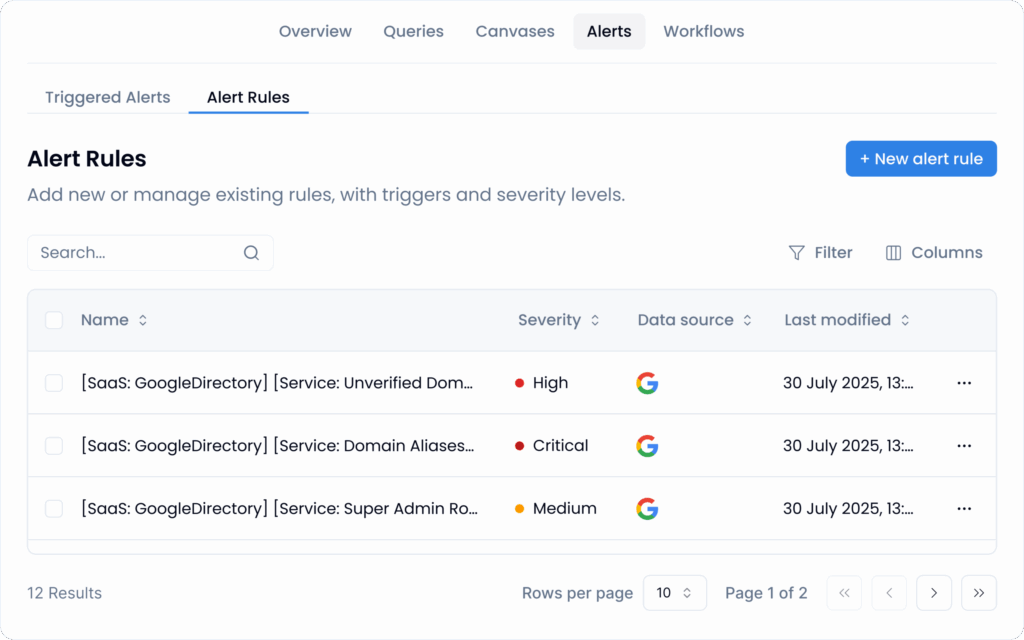Viewport: 1024px width, 640px height.
Task: Open the three-dot menu for the Domain Aliases rule
Action: tap(964, 445)
